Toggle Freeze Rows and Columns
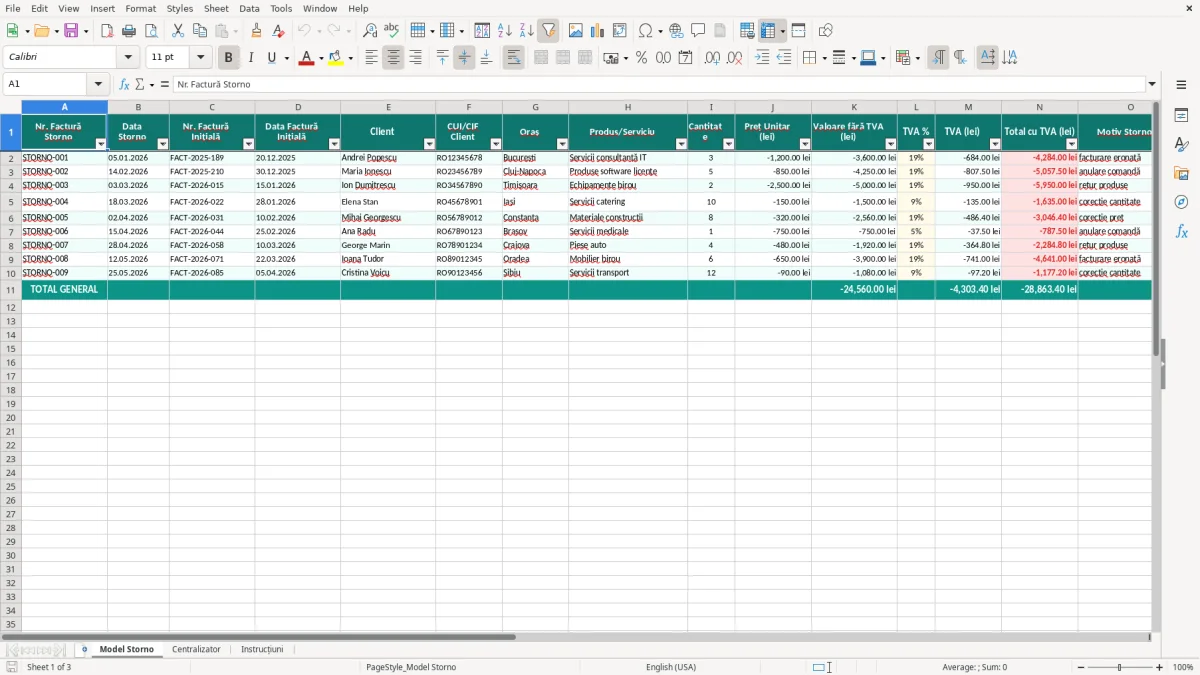The width and height of the screenshot is (1200, 675). pyautogui.click(x=768, y=31)
